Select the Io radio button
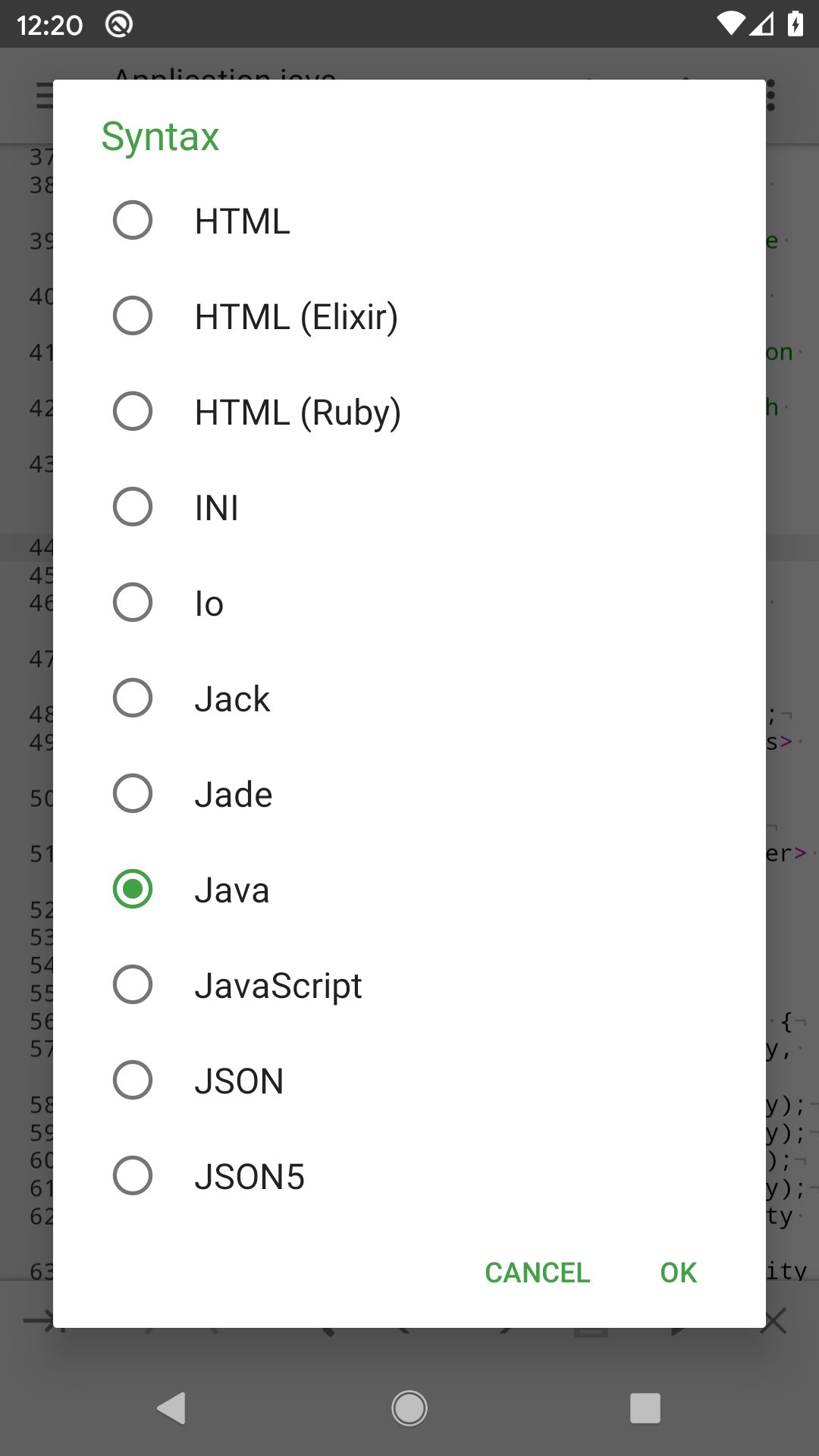 coord(133,603)
